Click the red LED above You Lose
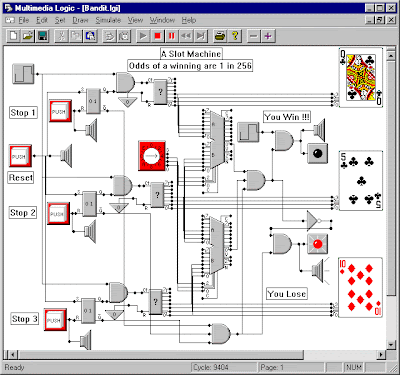The height and width of the screenshot is (375, 400). pos(317,244)
